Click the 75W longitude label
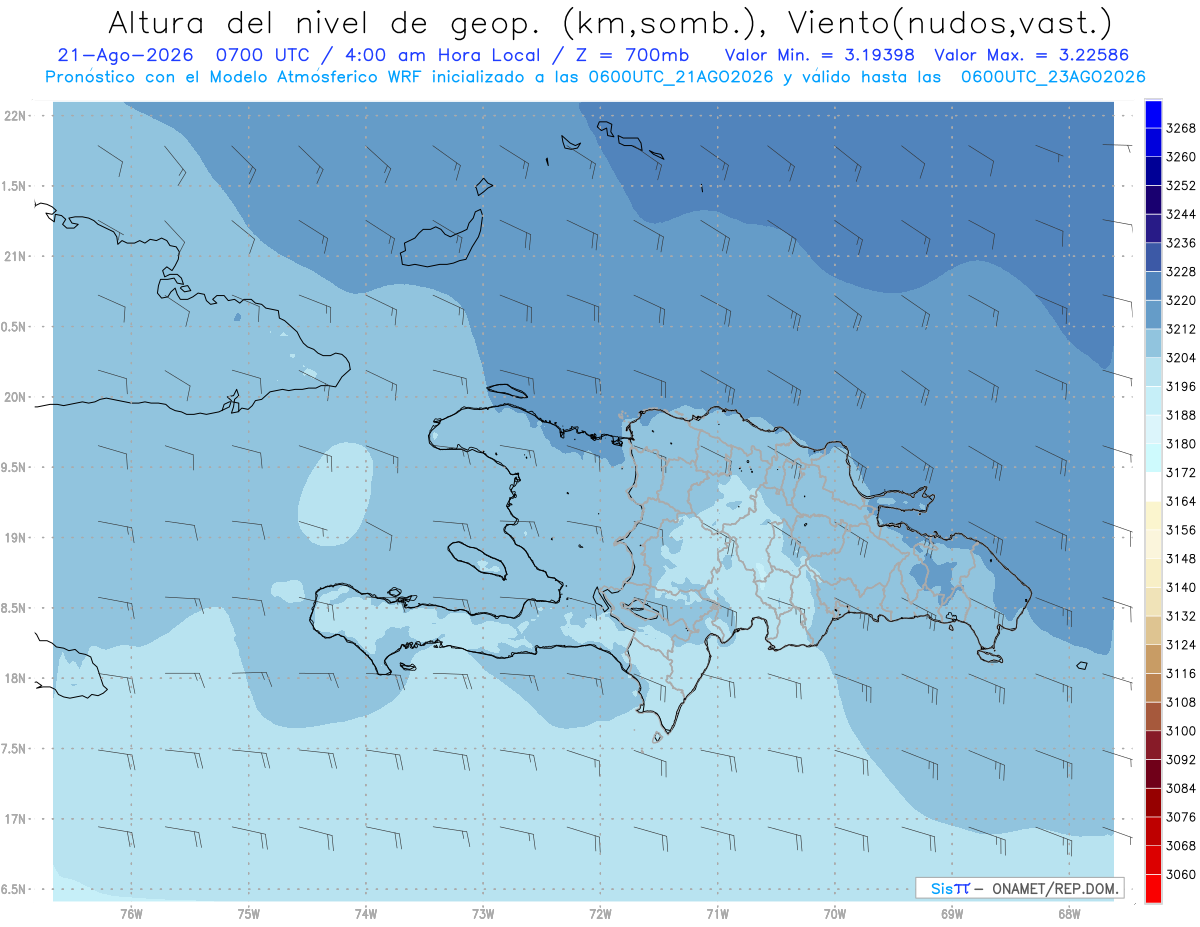This screenshot has width=1200, height=927. tap(249, 913)
